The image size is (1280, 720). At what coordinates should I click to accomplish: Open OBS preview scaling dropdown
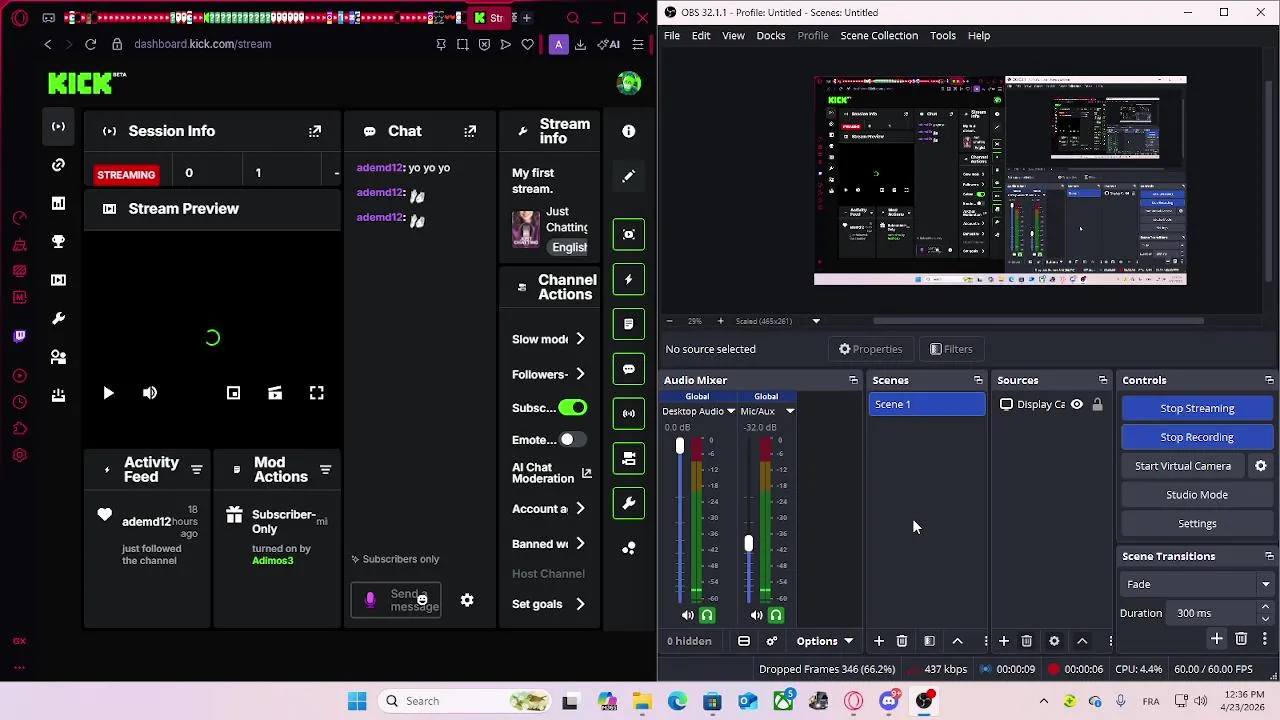point(816,321)
